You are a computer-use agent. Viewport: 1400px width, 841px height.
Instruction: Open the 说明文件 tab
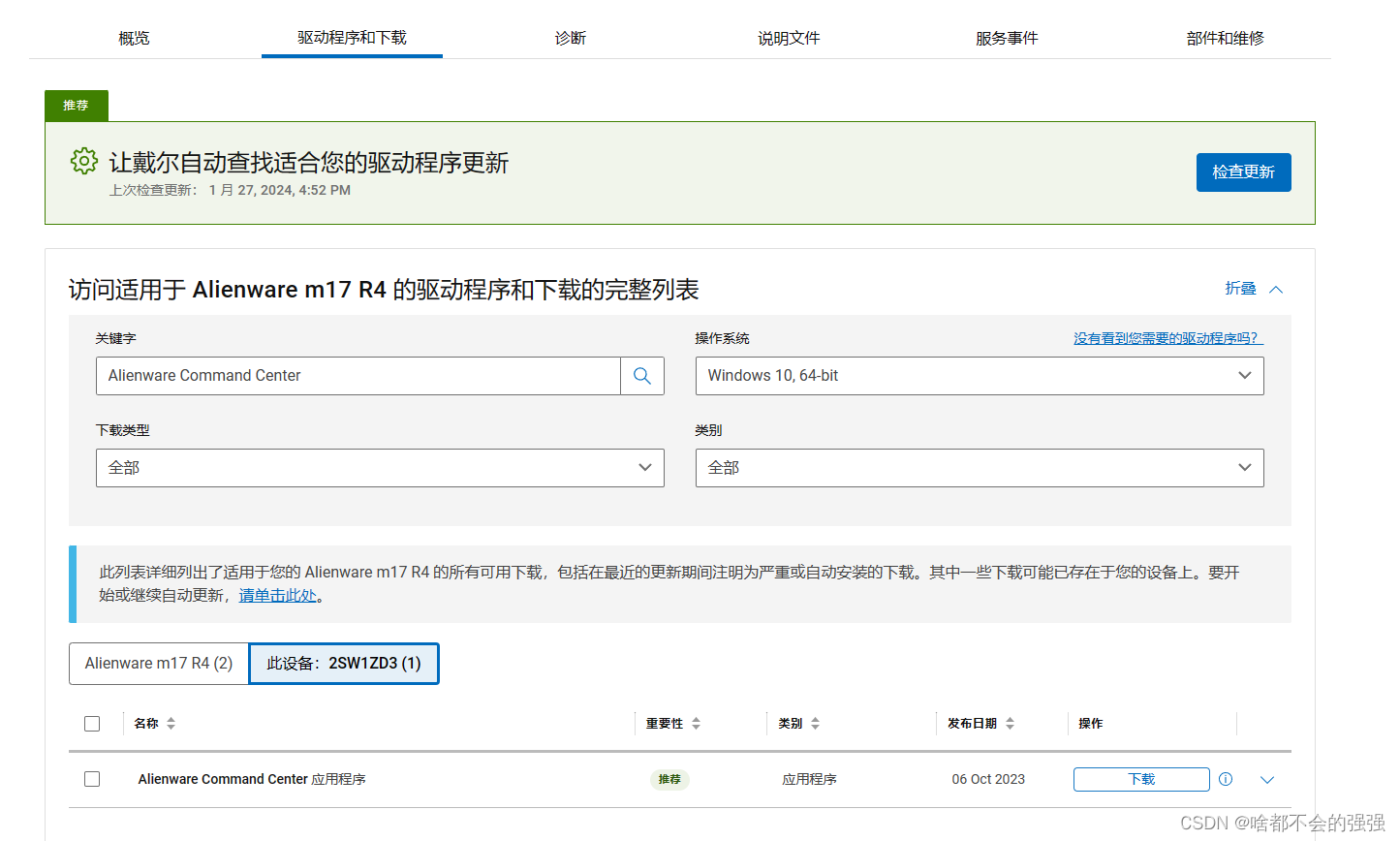tap(789, 38)
